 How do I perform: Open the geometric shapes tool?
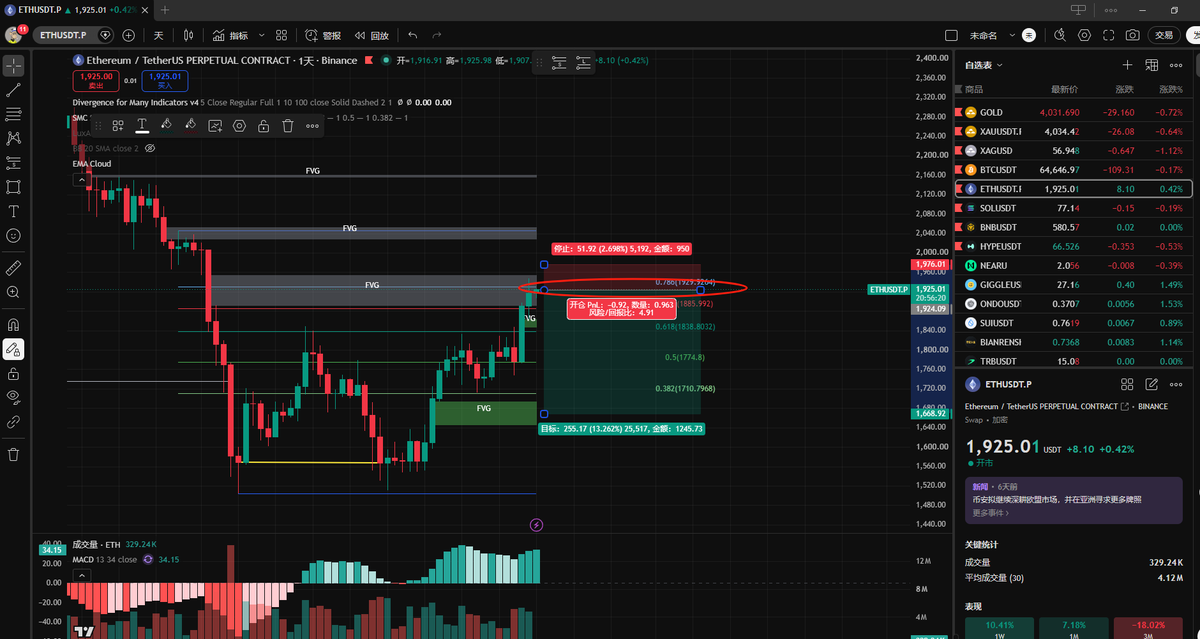[13, 187]
